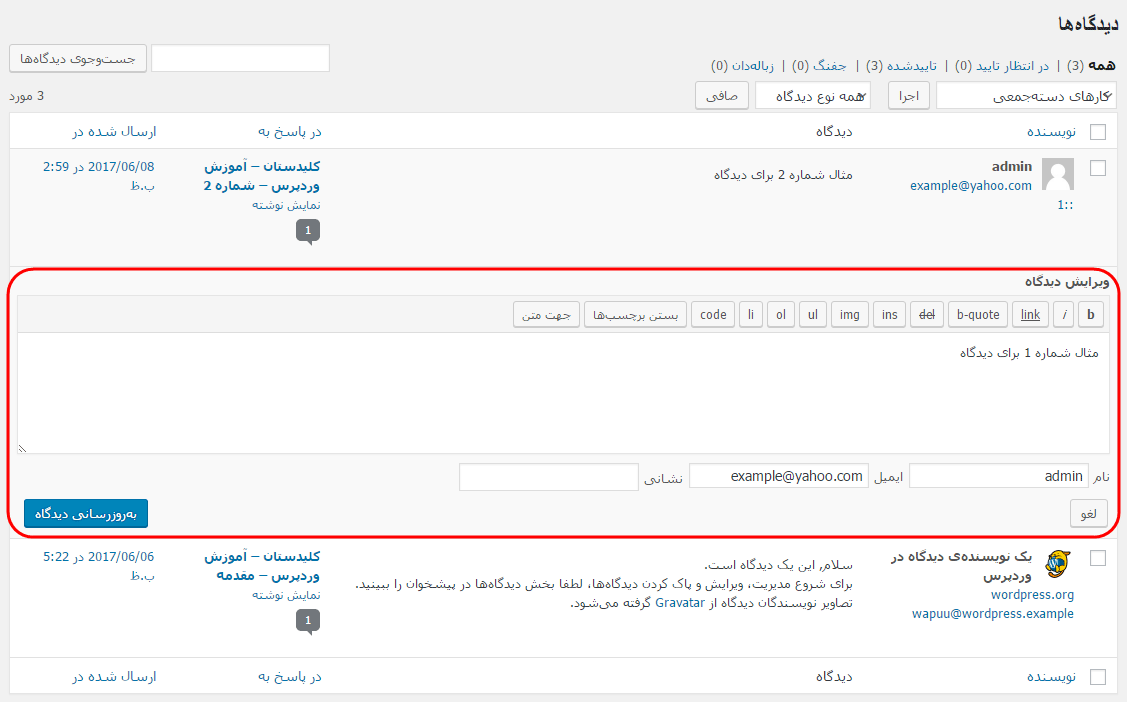
Task: Click the del quicktag button
Action: coord(926,315)
